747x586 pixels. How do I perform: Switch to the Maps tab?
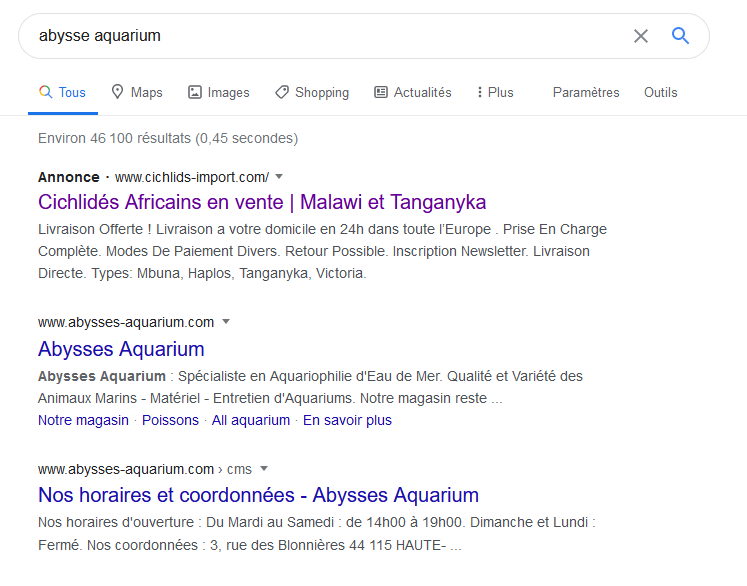[137, 92]
